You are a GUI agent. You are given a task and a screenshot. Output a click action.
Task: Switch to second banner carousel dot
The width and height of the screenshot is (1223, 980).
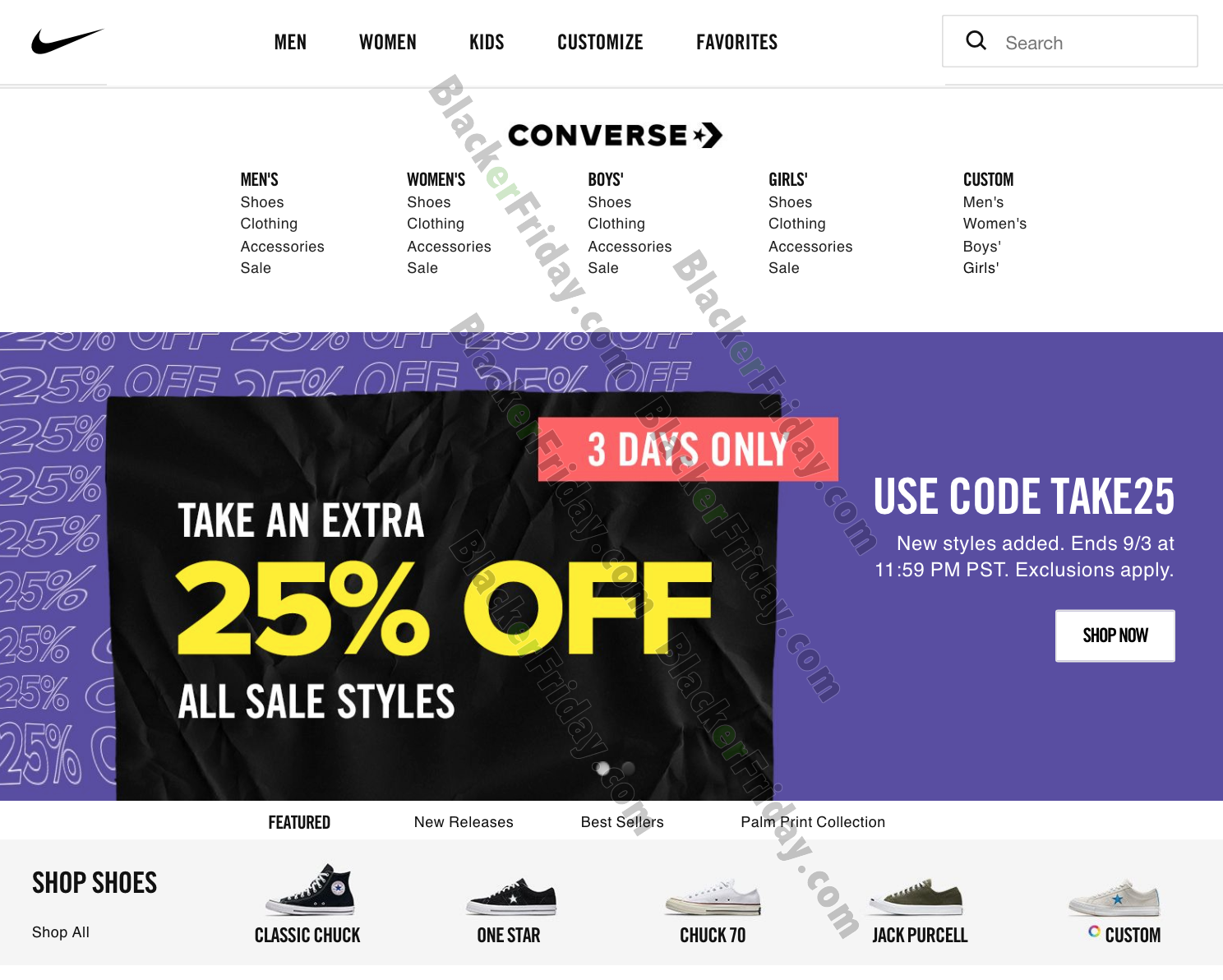pos(629,769)
